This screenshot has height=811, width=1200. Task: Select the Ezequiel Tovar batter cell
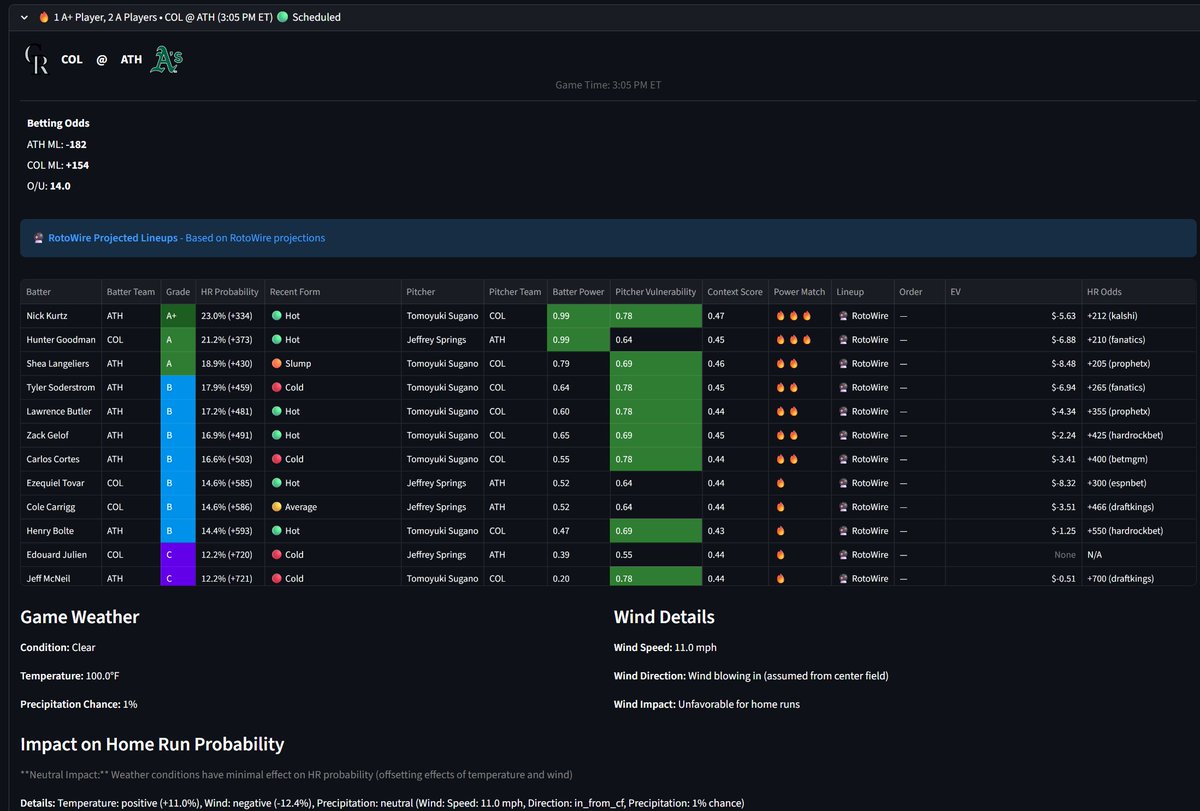click(x=61, y=483)
